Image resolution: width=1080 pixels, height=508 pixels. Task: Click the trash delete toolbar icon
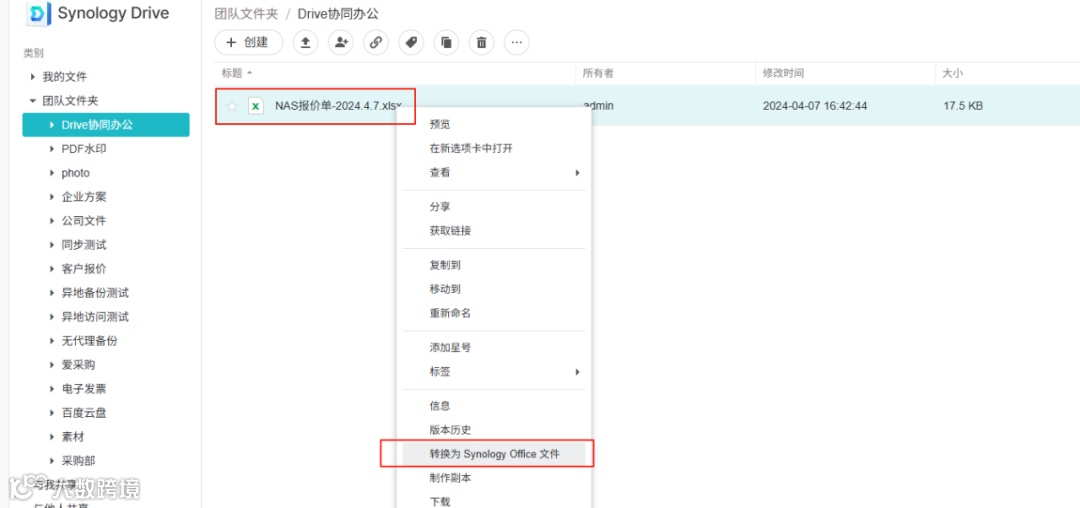point(481,43)
